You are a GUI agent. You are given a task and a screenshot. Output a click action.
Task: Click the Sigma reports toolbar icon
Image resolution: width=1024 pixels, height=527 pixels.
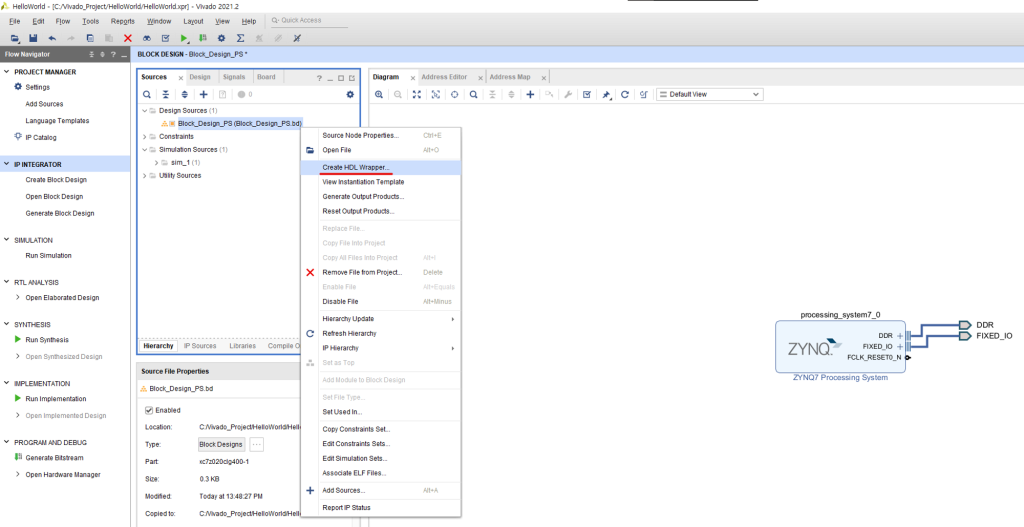240,39
